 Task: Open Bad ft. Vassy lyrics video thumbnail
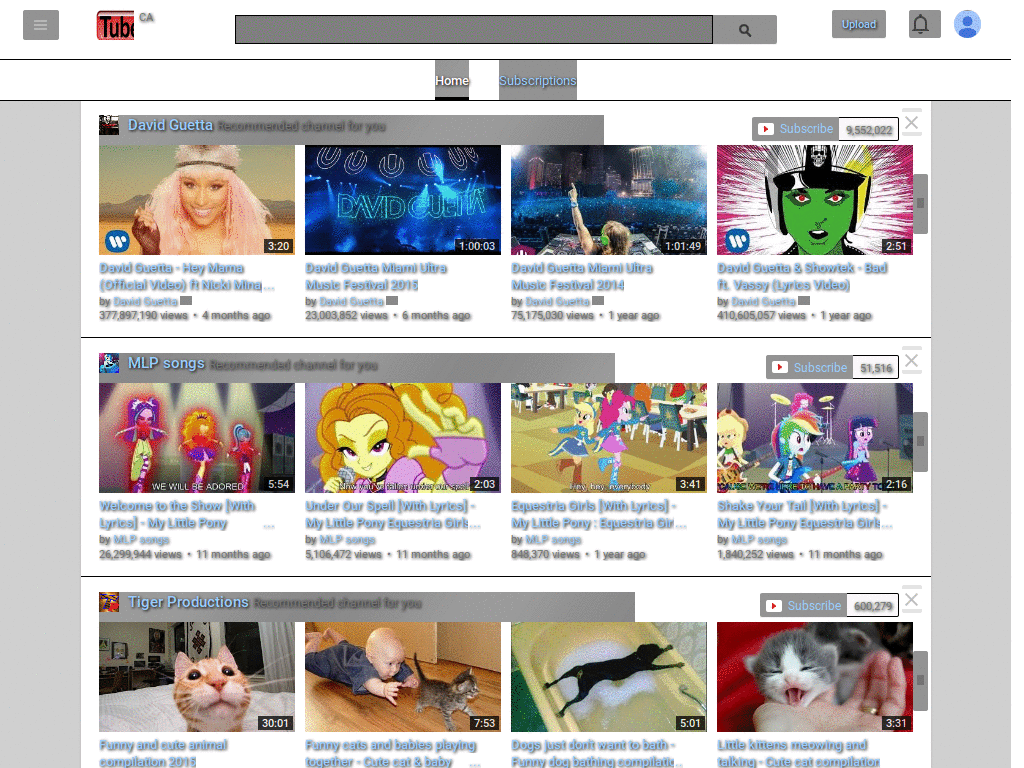click(814, 200)
